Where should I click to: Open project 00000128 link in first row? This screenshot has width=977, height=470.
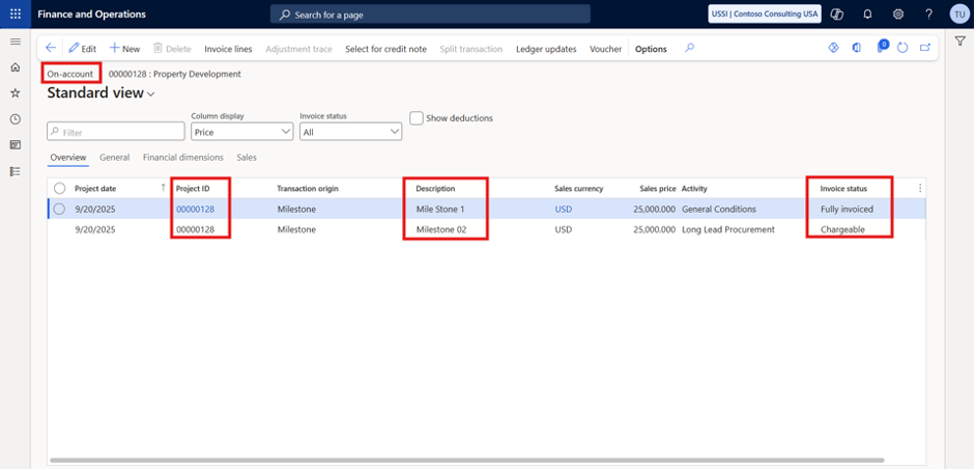click(195, 209)
